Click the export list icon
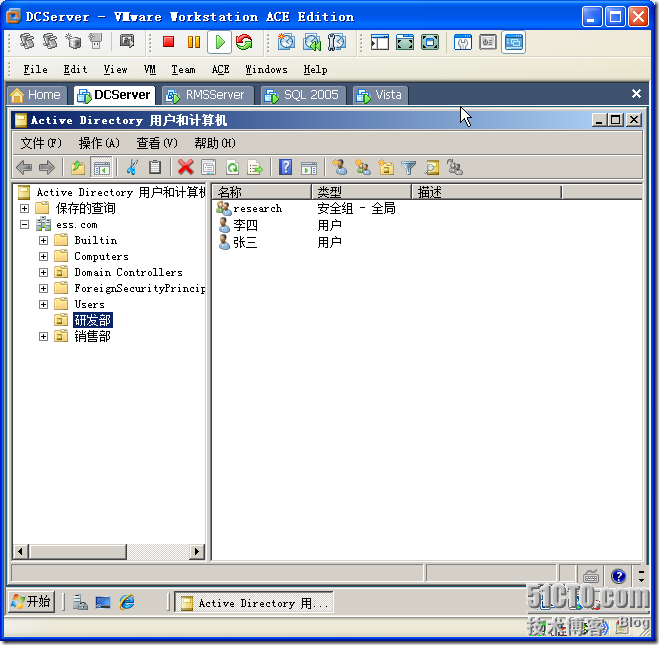The width and height of the screenshot is (659, 645). click(255, 168)
